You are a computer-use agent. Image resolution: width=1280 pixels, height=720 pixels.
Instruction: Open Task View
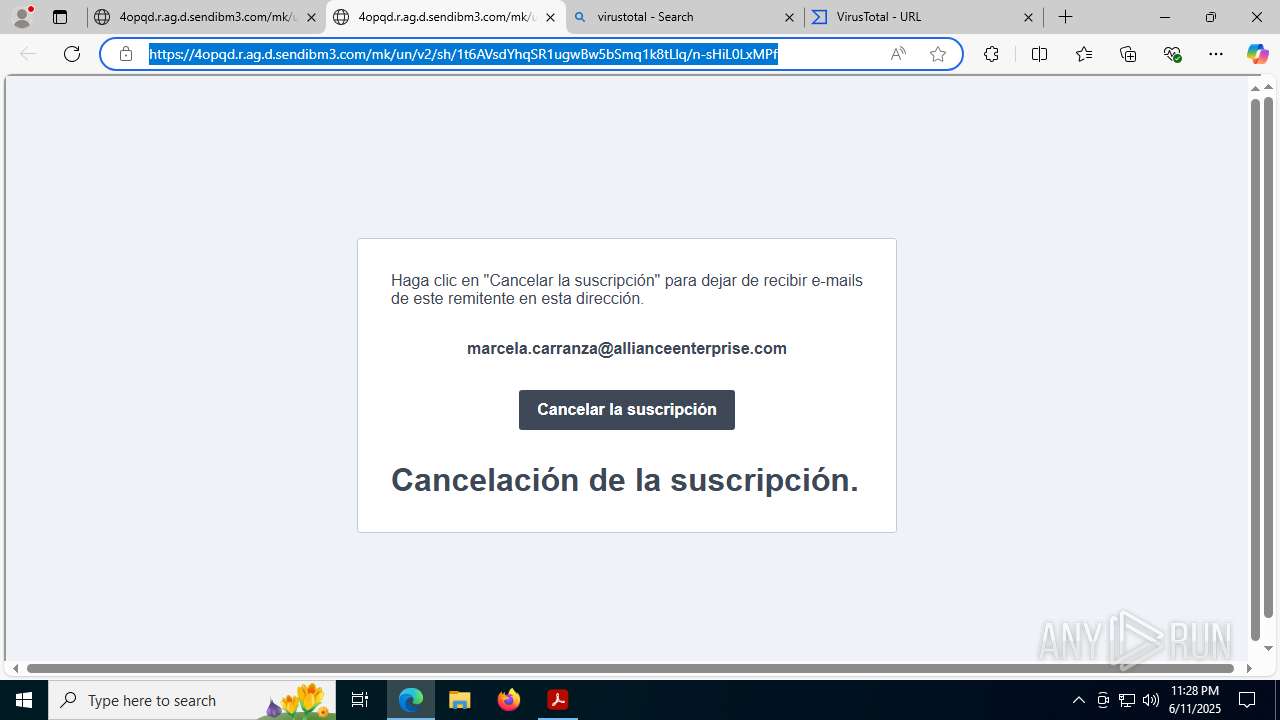(x=361, y=700)
